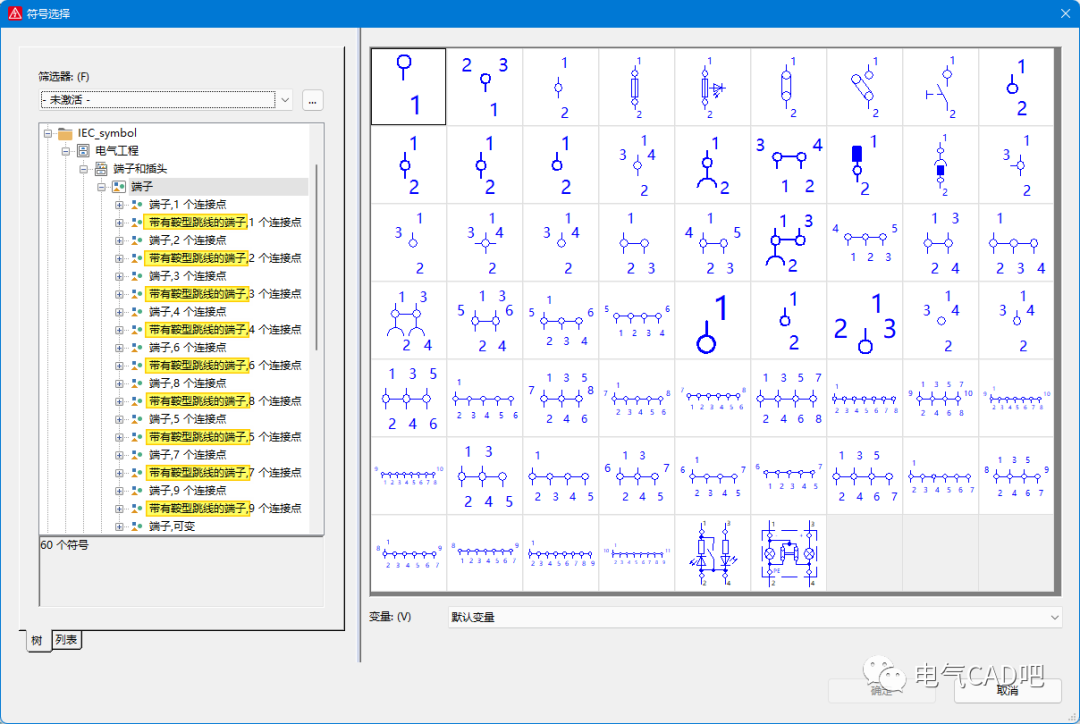Select the large bold terminal symbol with 2 1 3
Image resolution: width=1080 pixels, height=724 pixels.
864,320
